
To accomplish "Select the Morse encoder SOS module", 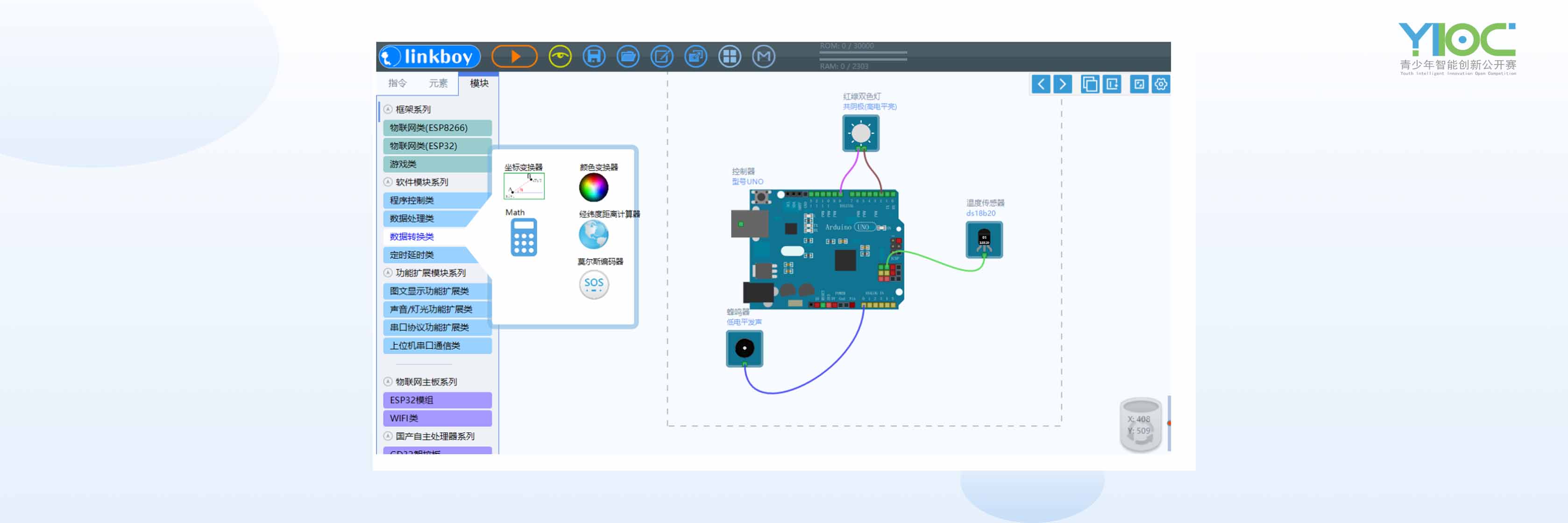I will pyautogui.click(x=594, y=284).
